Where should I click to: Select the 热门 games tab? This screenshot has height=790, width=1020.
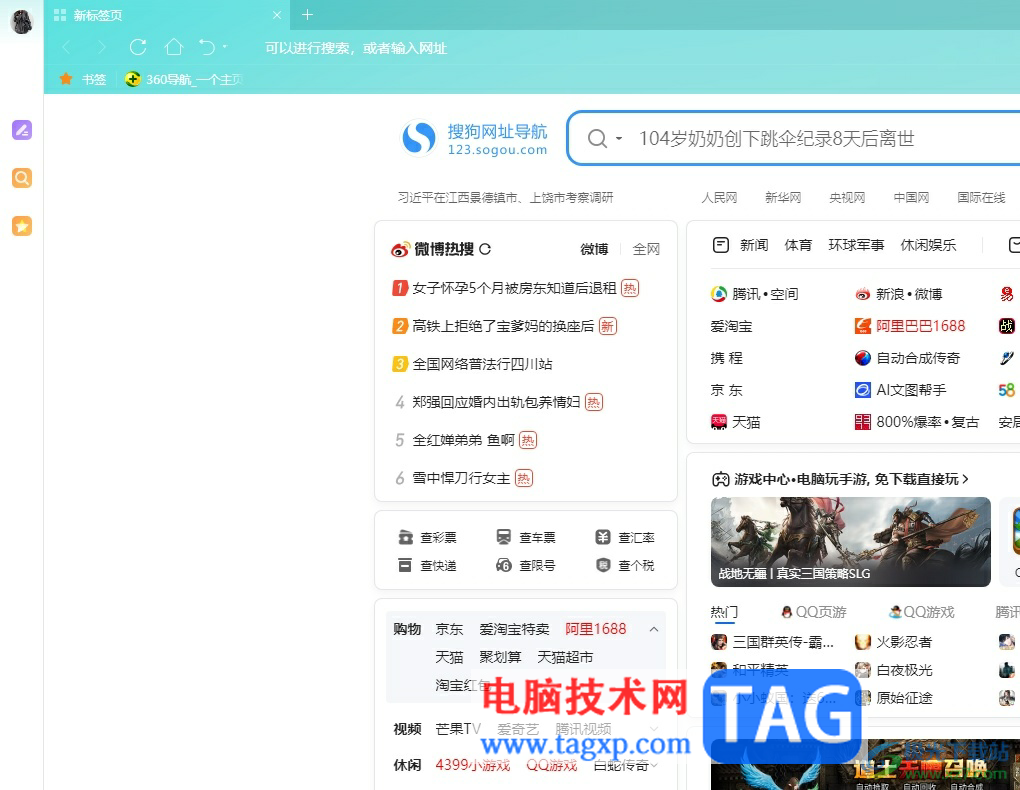click(x=724, y=612)
